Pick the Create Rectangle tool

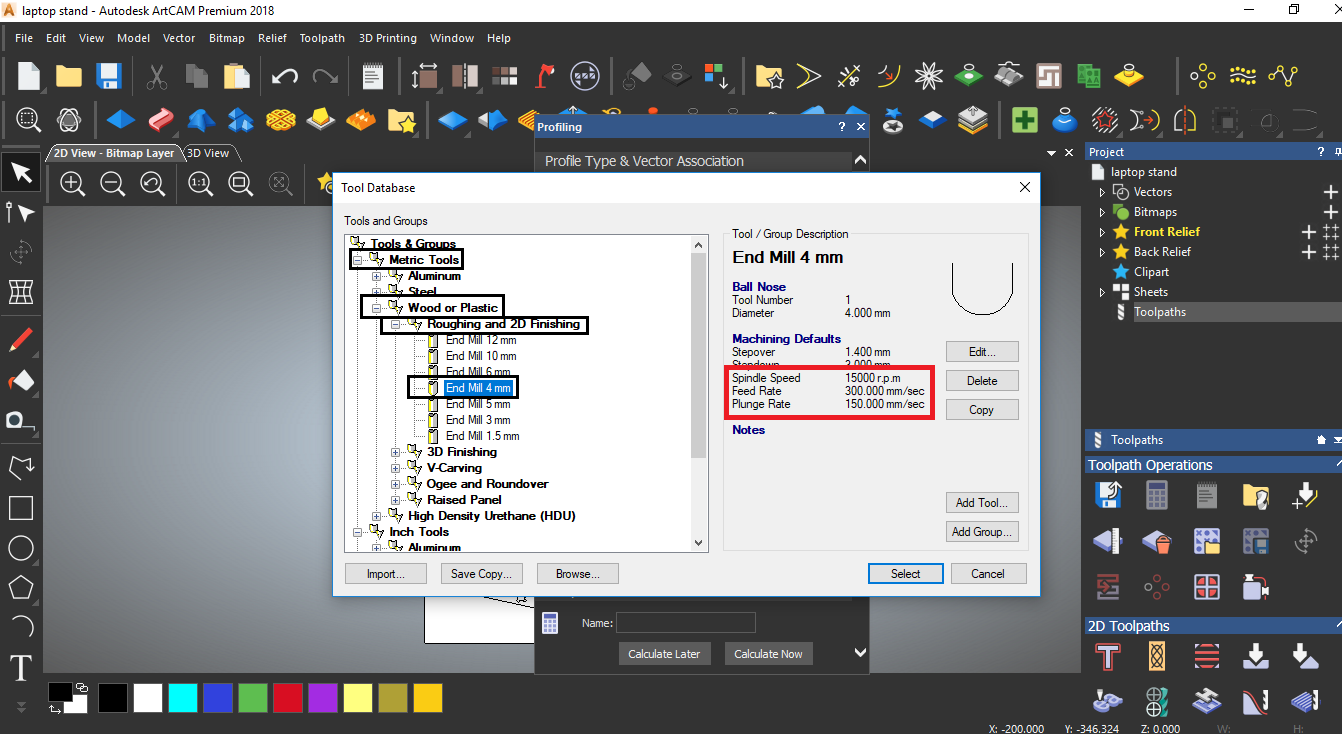(21, 508)
